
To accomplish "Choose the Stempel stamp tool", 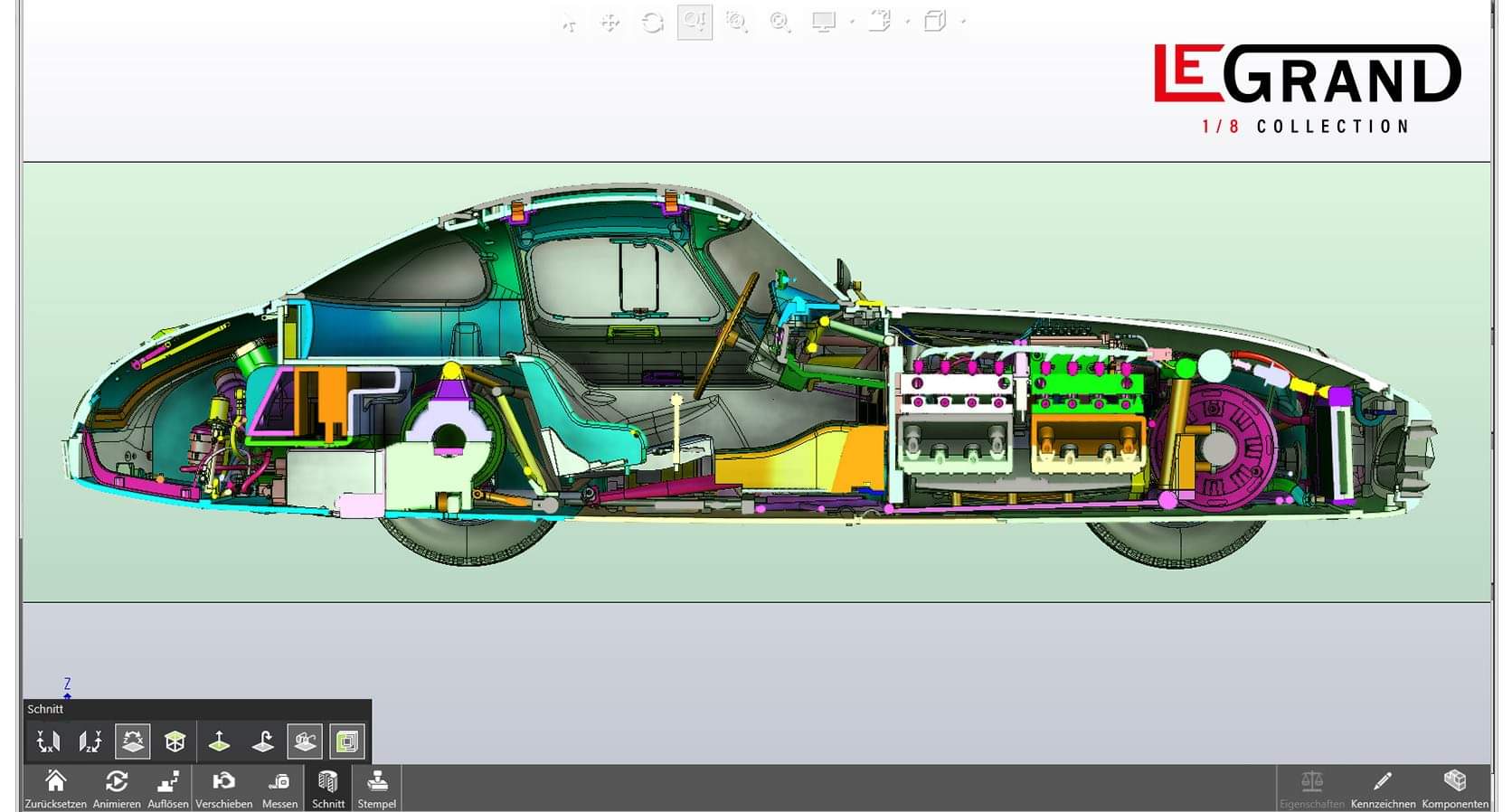I will pos(377,788).
